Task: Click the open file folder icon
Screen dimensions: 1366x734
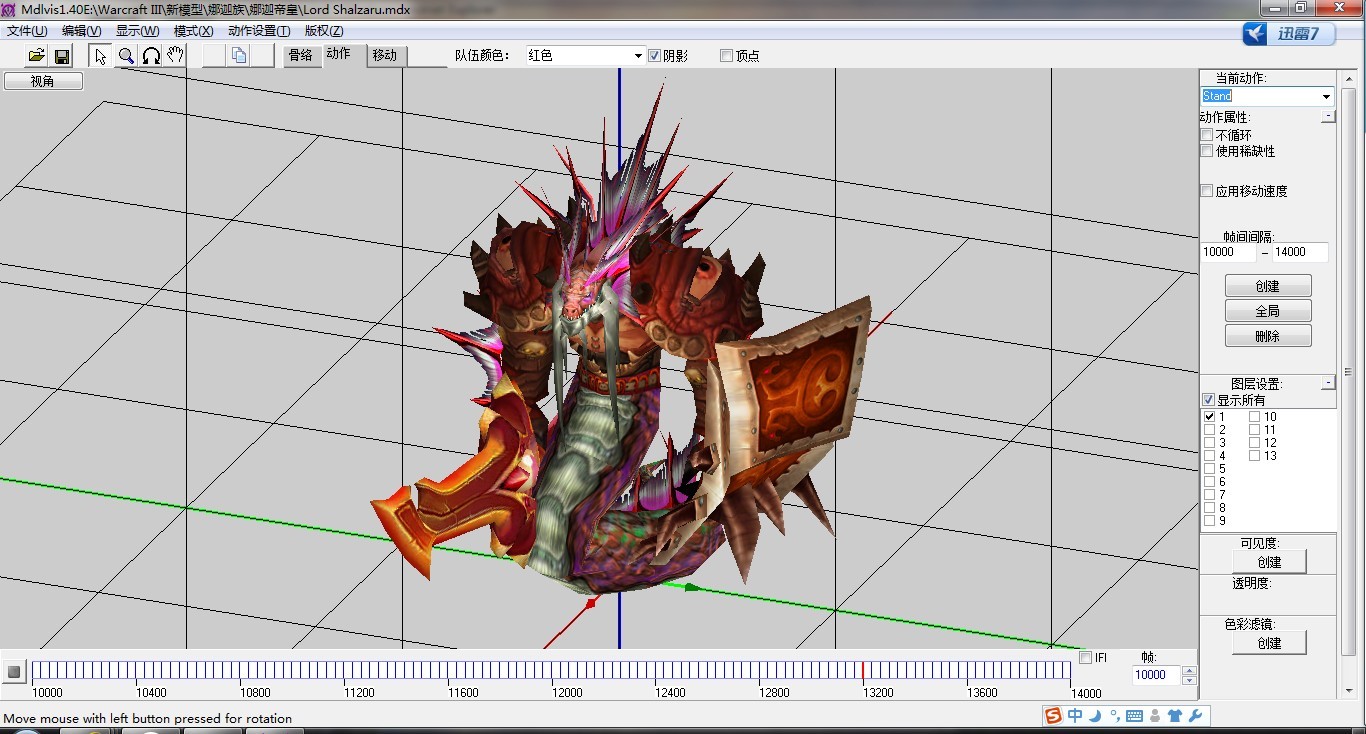Action: pos(37,56)
